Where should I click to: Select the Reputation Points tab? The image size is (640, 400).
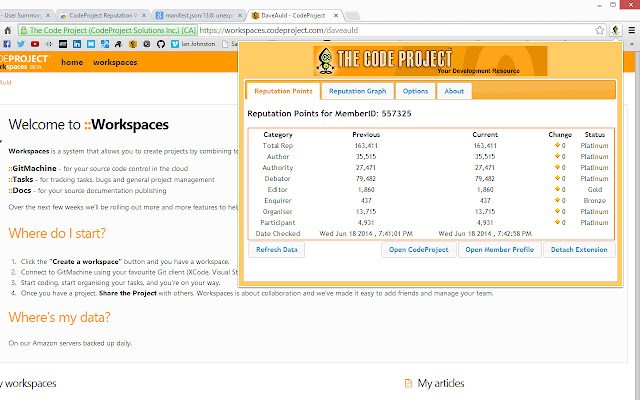point(283,91)
